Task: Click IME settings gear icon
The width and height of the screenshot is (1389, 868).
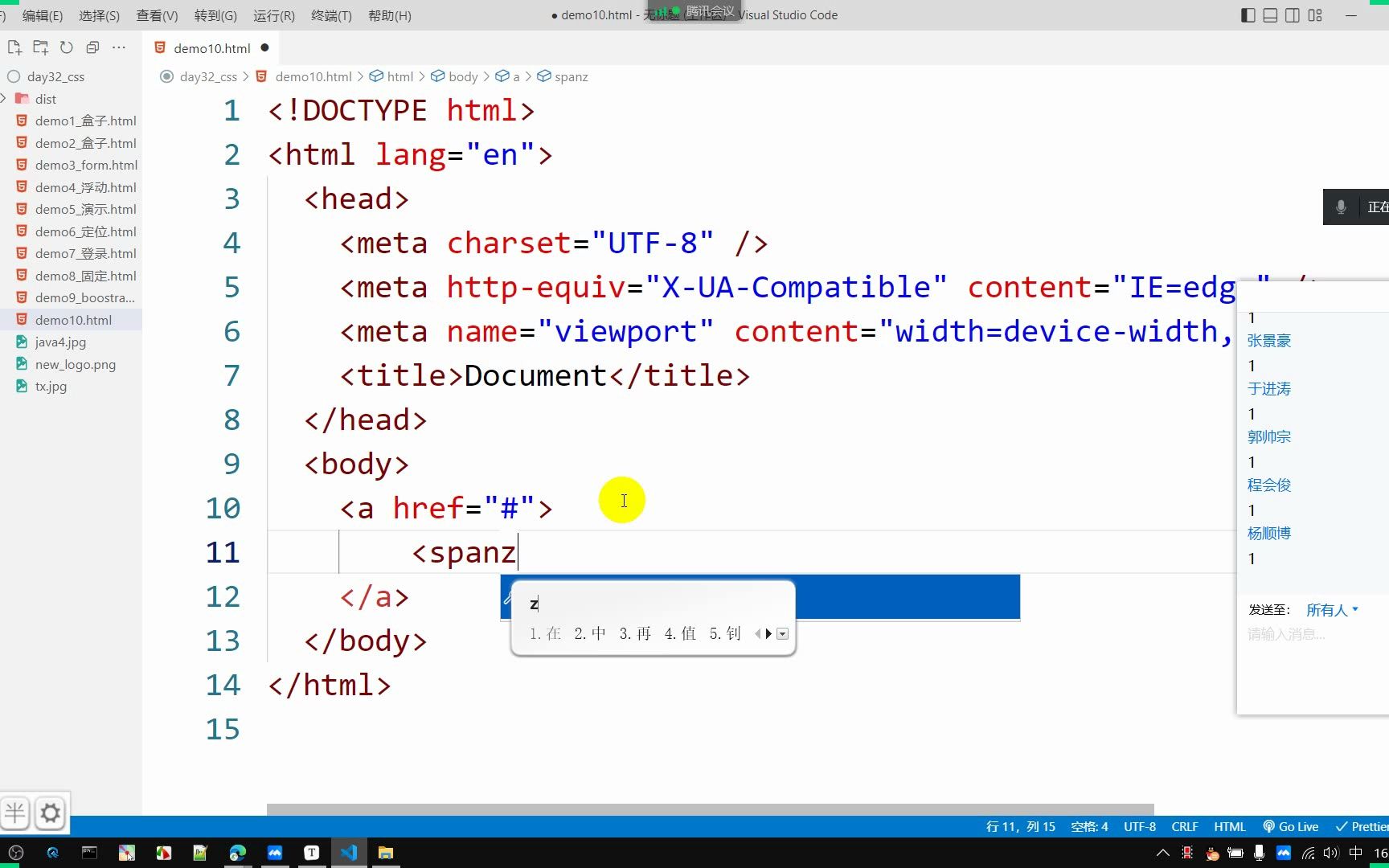Action: coord(50,813)
